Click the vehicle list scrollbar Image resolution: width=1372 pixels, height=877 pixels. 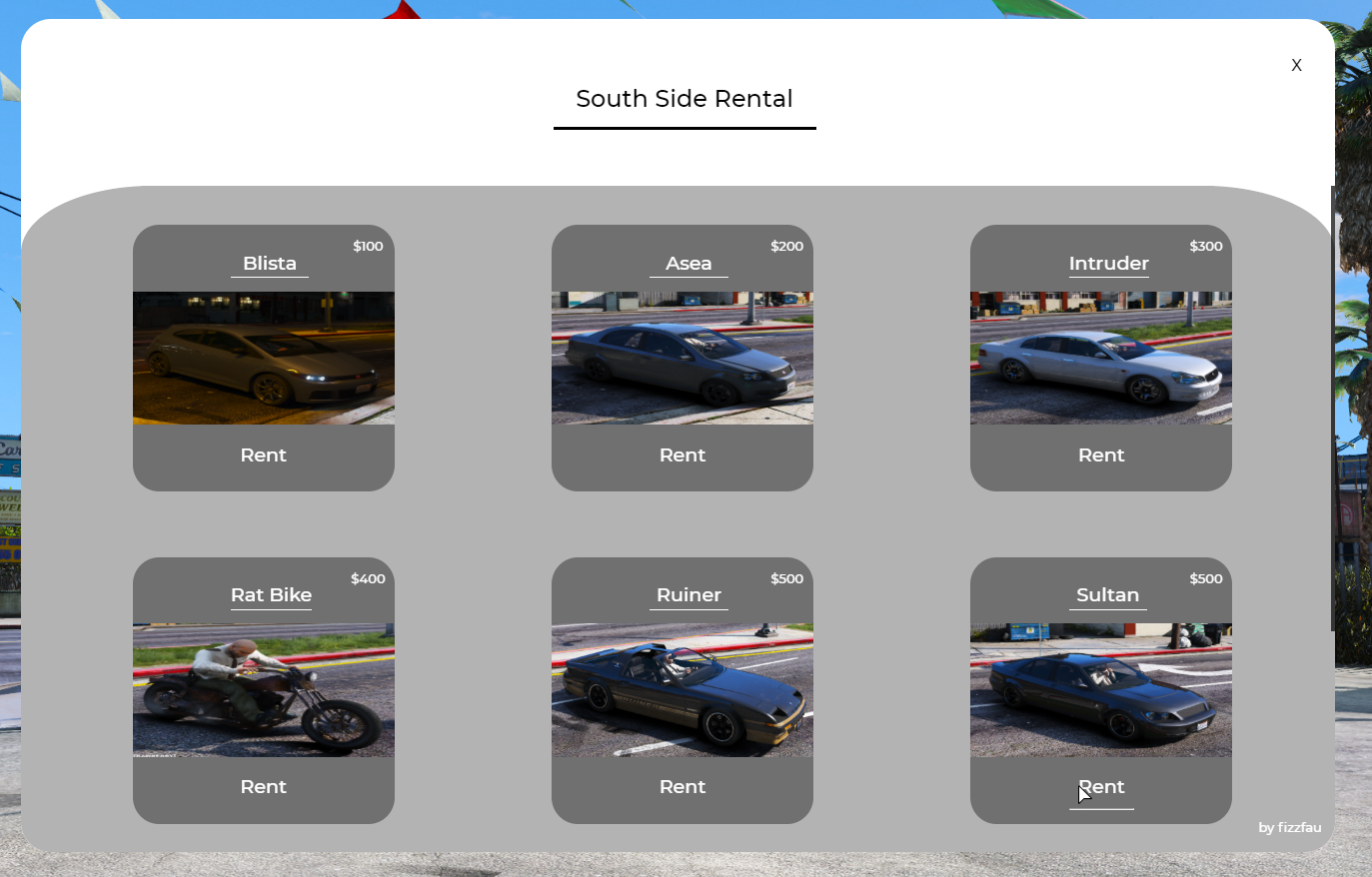pos(1332,409)
